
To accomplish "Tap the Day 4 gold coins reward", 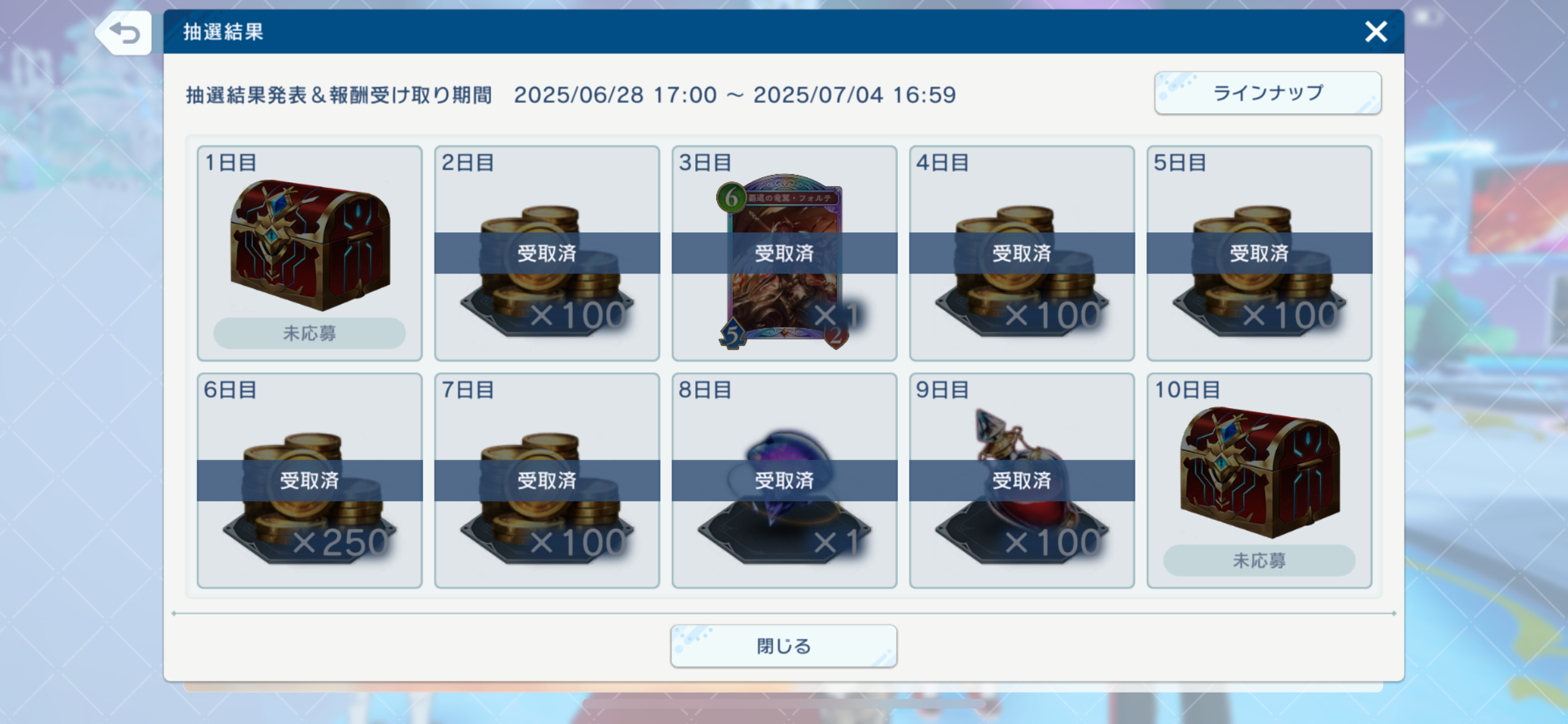I will point(1022,270).
